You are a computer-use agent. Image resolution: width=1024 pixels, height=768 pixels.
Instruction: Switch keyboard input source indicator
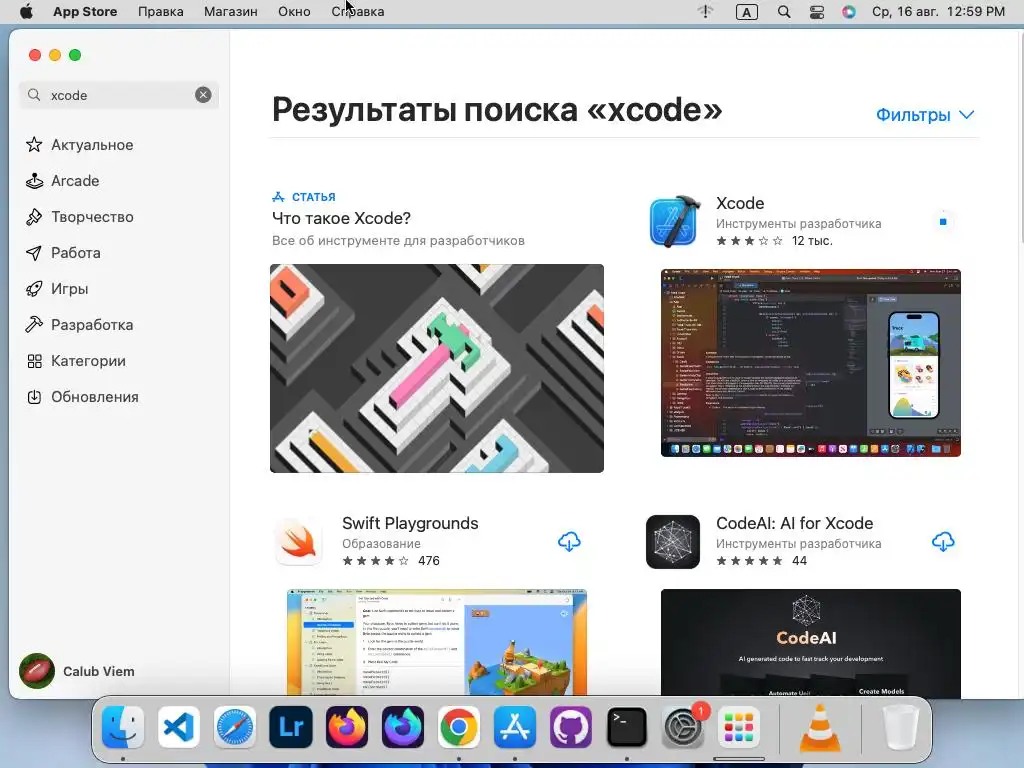[x=746, y=11]
